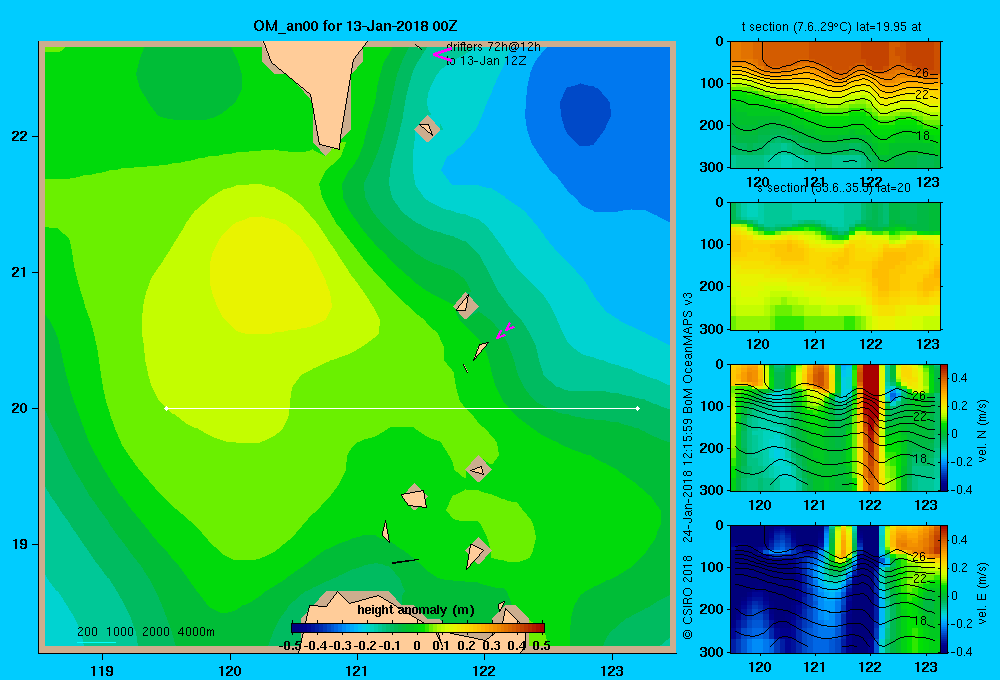Click the '-0.5' value on the height anomaly scale
This screenshot has height=680, width=1000.
(x=291, y=646)
